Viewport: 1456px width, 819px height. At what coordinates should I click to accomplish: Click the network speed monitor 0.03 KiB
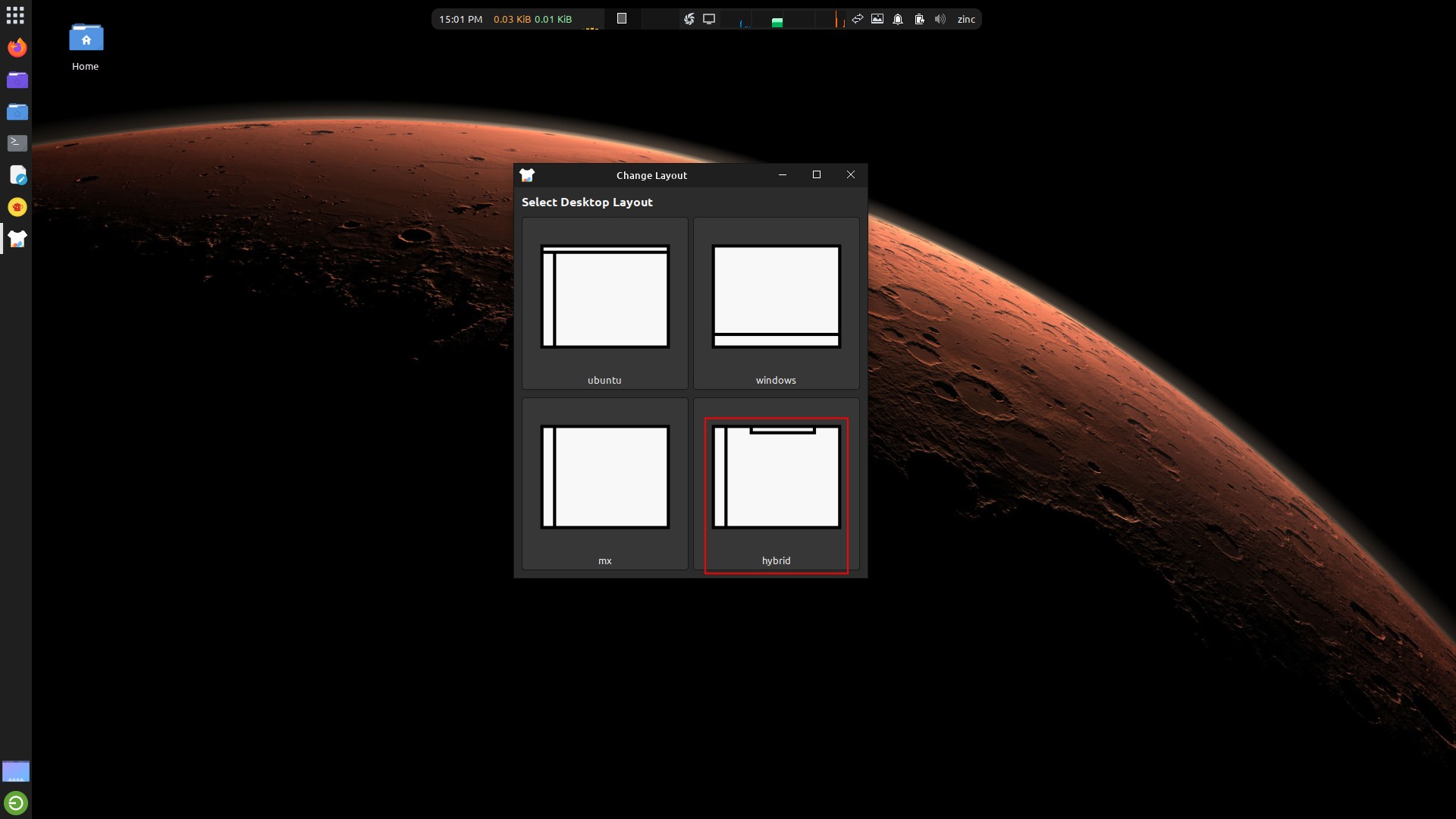[532, 19]
